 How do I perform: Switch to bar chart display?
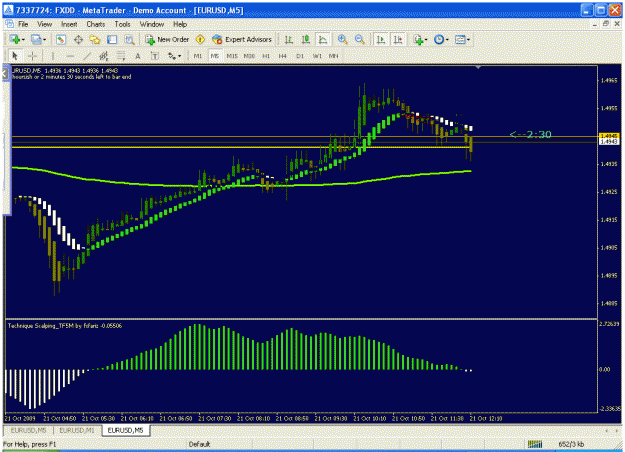coord(289,39)
